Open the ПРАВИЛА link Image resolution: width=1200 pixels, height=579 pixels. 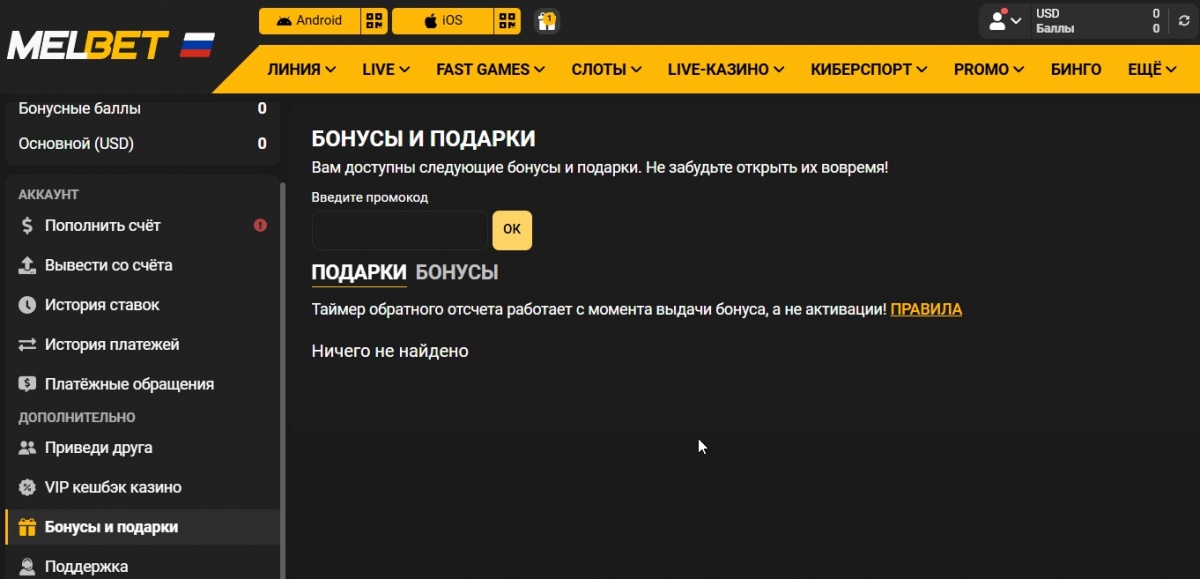point(926,310)
